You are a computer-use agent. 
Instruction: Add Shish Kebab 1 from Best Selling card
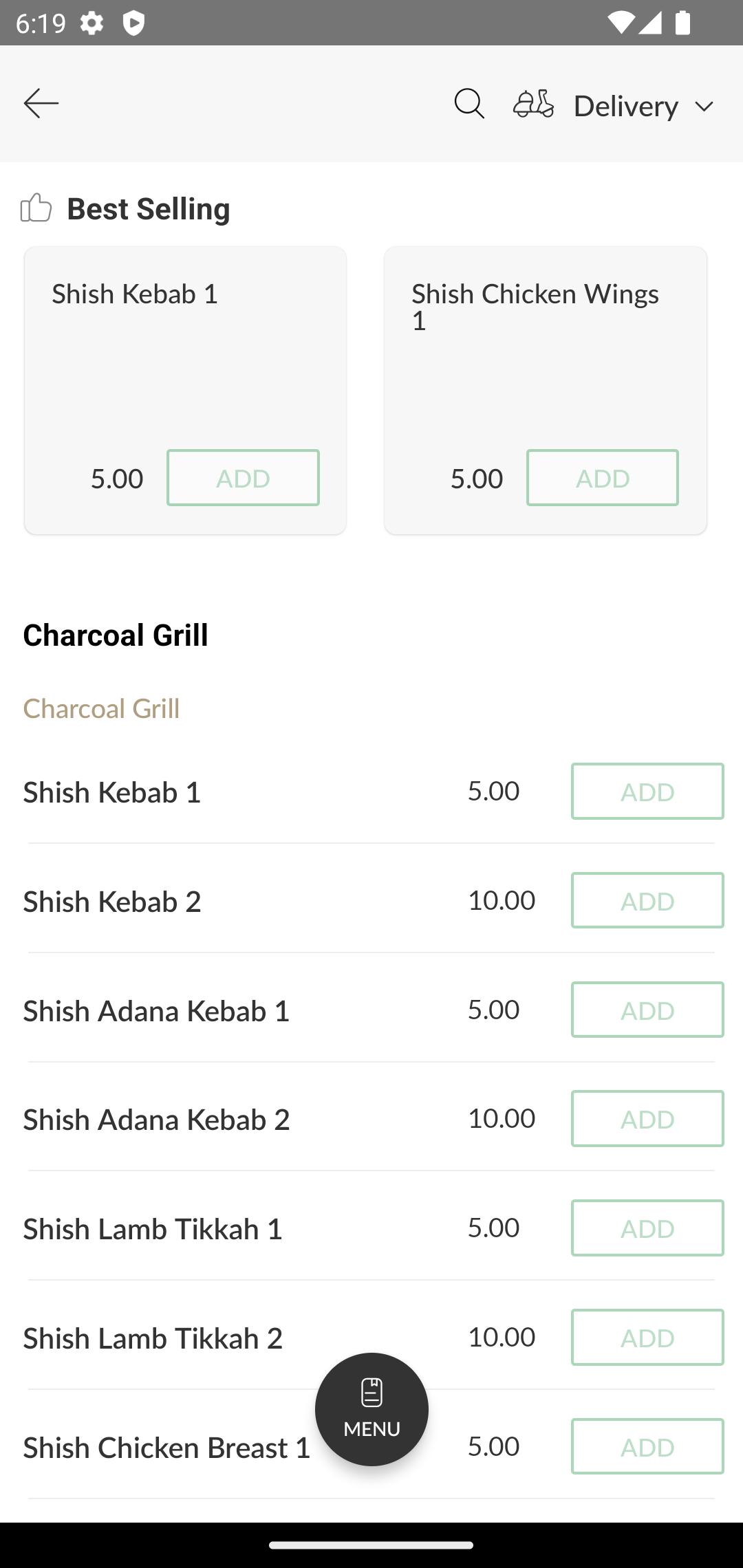[243, 478]
